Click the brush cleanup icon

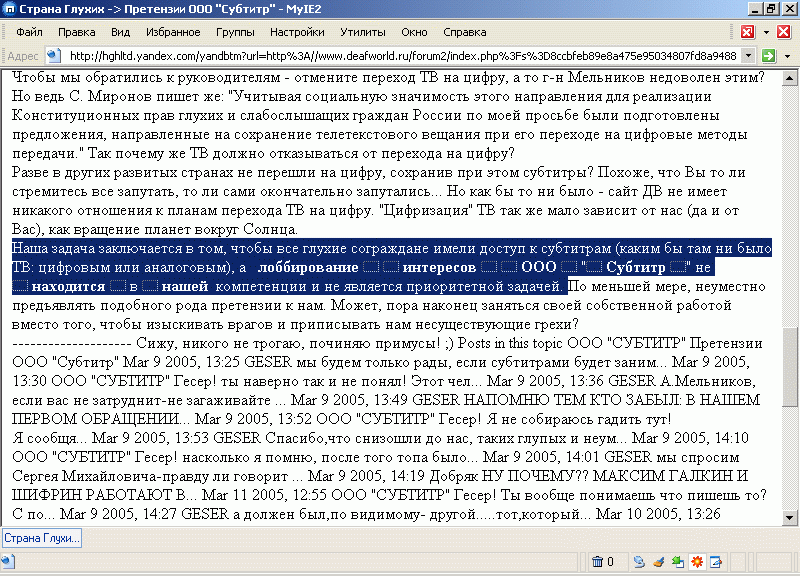(658, 562)
